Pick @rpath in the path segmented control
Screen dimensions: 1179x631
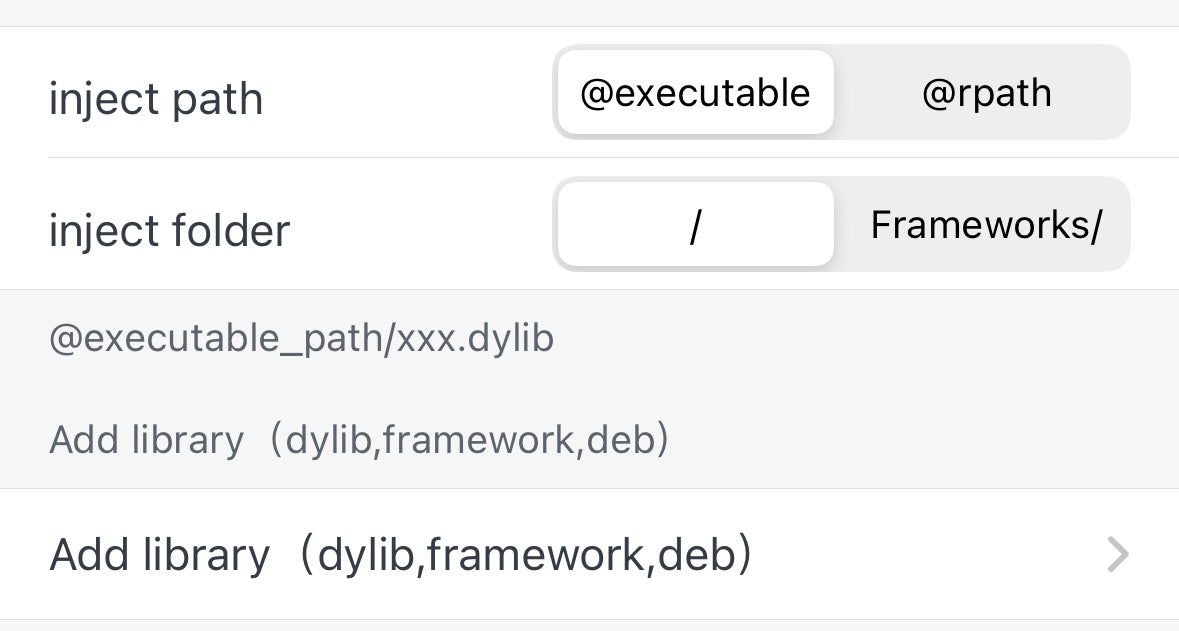(x=985, y=93)
